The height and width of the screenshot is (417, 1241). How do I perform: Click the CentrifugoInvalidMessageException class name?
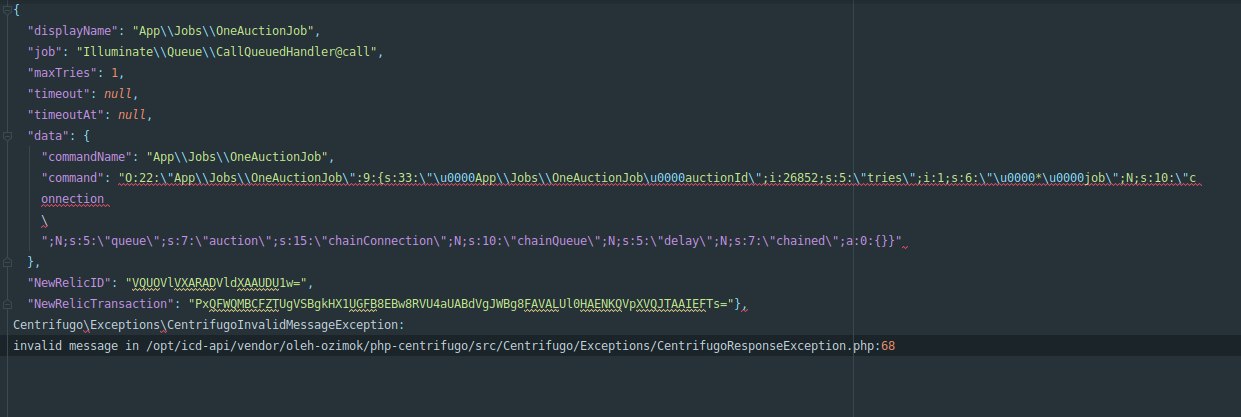[285, 325]
